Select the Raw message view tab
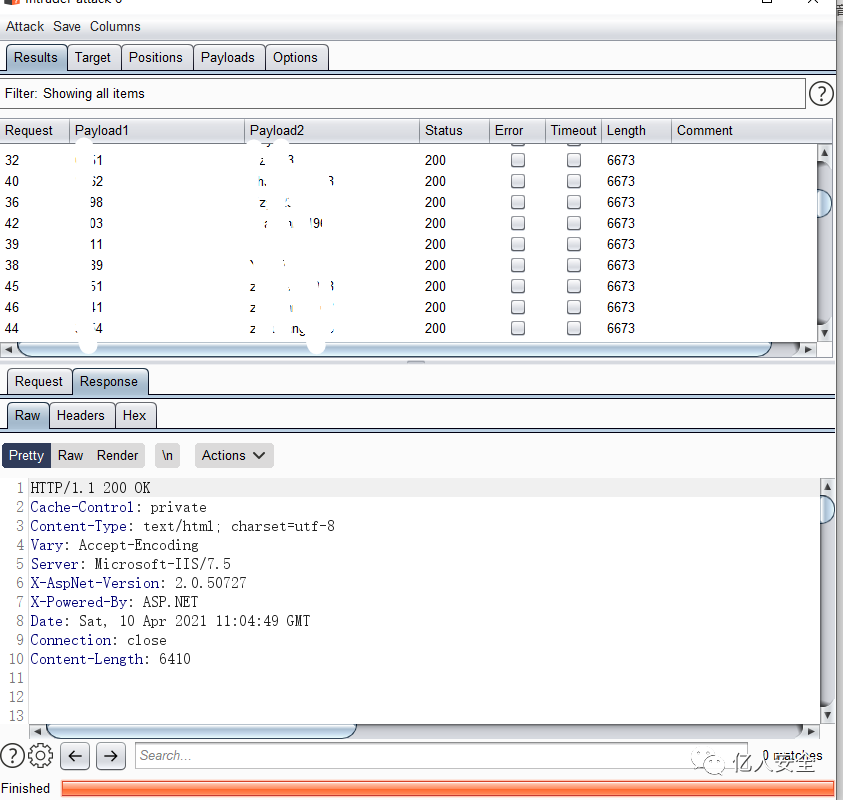This screenshot has width=843, height=800. tap(28, 416)
